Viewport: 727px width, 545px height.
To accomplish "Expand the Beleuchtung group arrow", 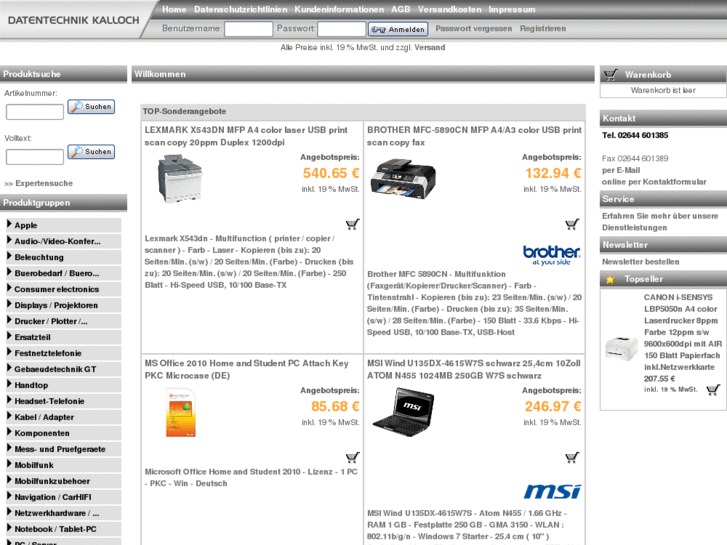I will tap(9, 256).
